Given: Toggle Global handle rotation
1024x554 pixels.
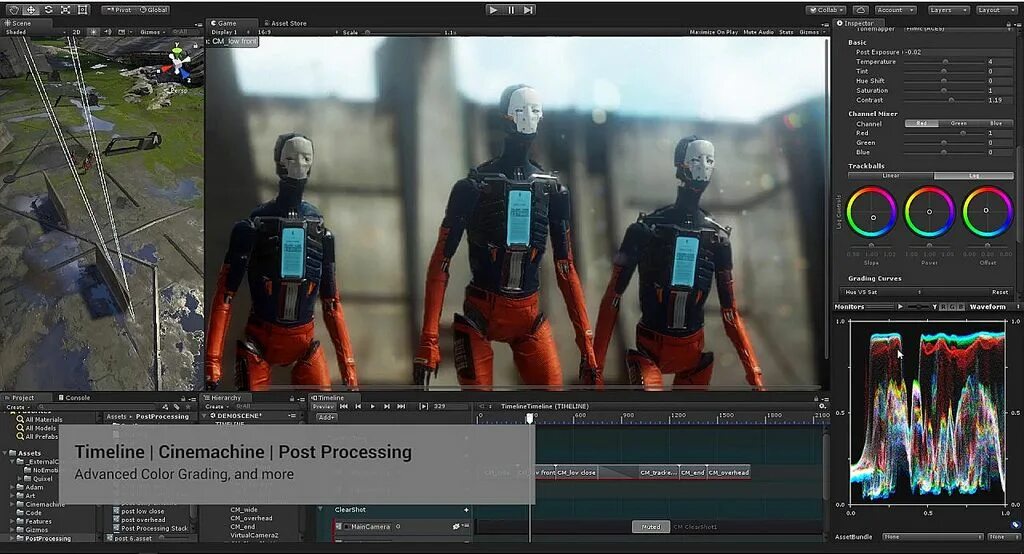Looking at the screenshot, I should (x=153, y=10).
